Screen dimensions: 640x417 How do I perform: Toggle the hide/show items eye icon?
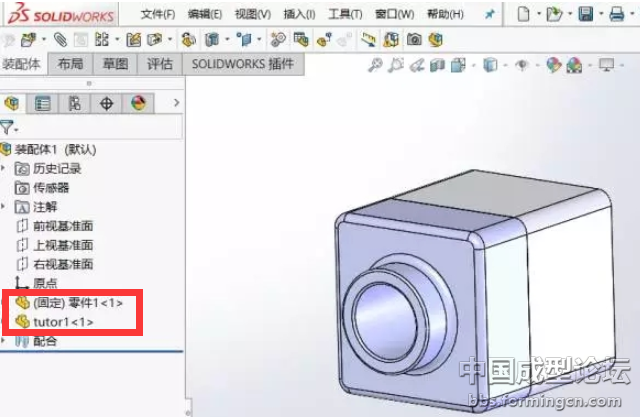click(x=522, y=65)
